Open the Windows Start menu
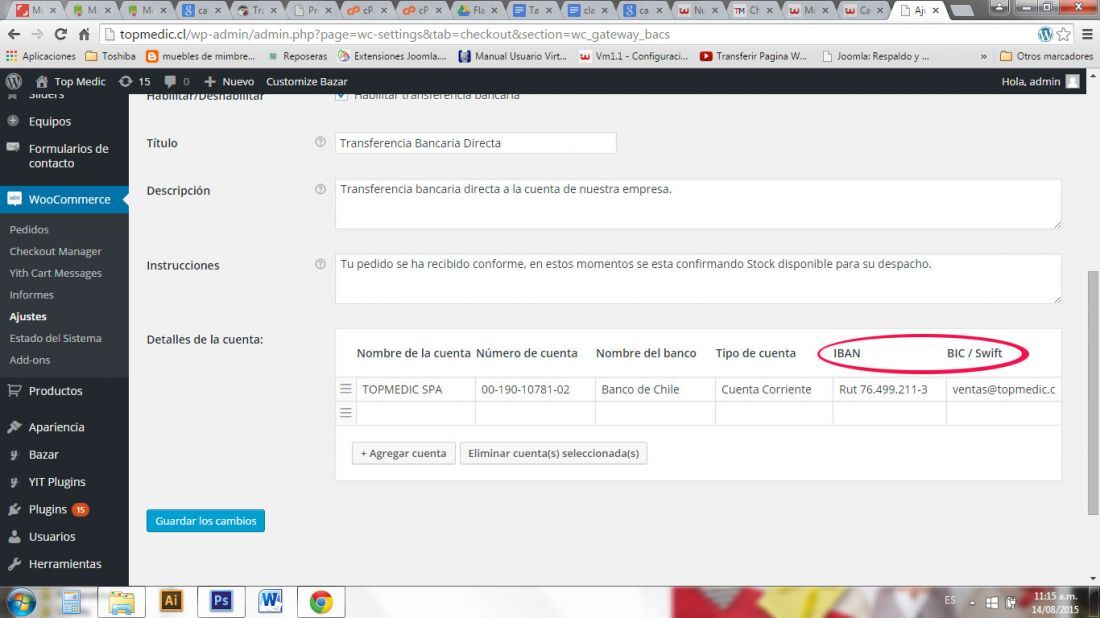 click(x=21, y=602)
